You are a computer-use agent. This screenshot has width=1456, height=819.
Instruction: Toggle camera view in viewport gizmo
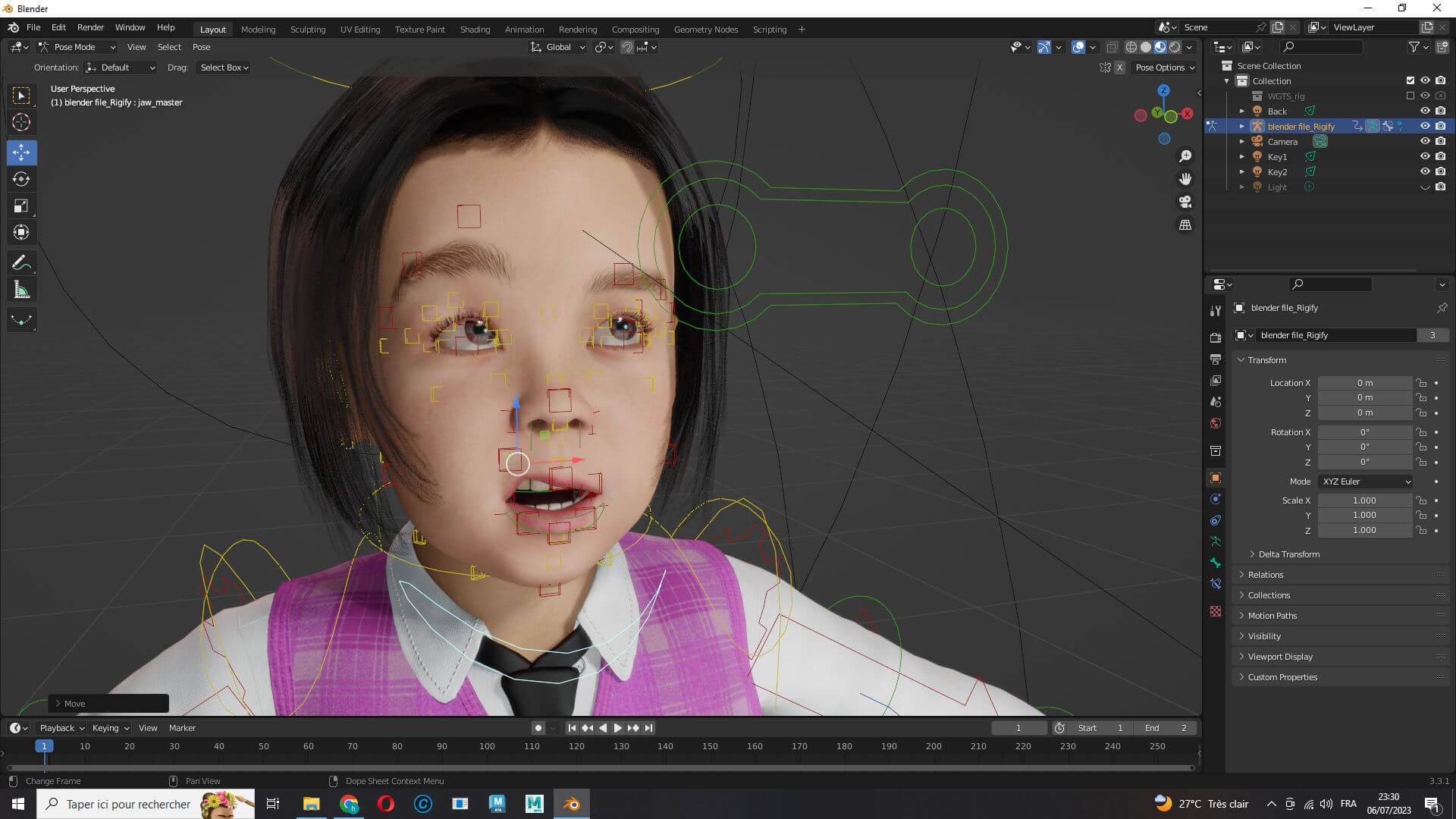pyautogui.click(x=1185, y=202)
